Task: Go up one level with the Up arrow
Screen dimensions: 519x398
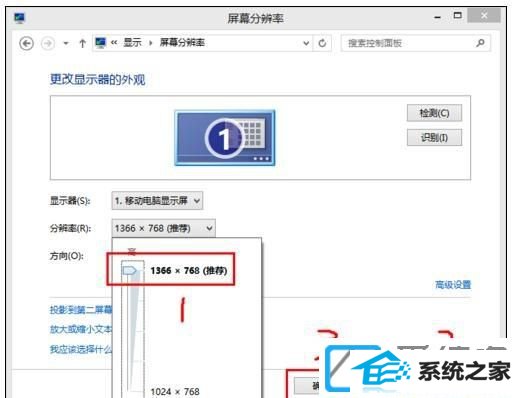Action: tap(82, 43)
